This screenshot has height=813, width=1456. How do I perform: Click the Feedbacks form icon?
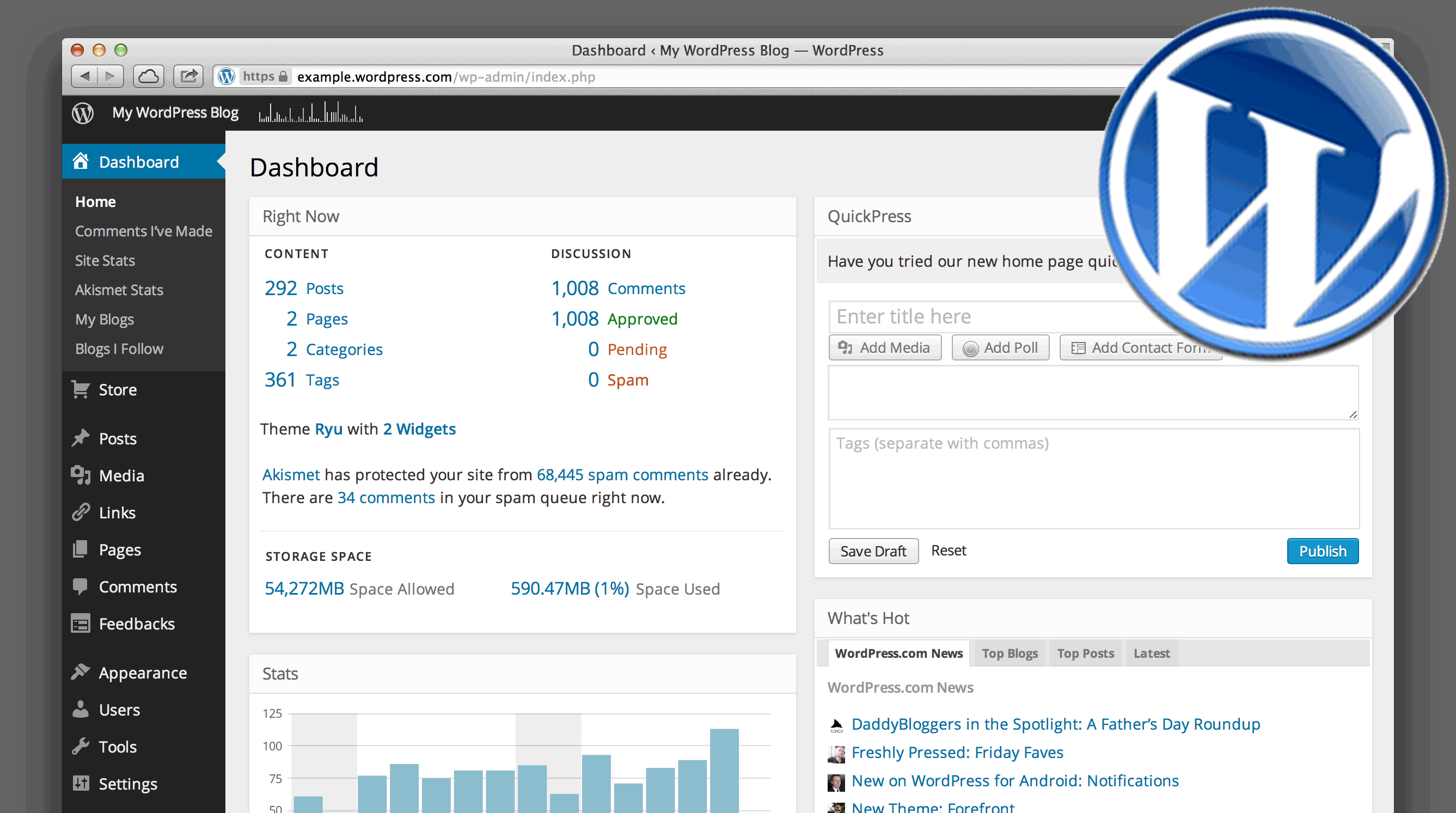[80, 623]
